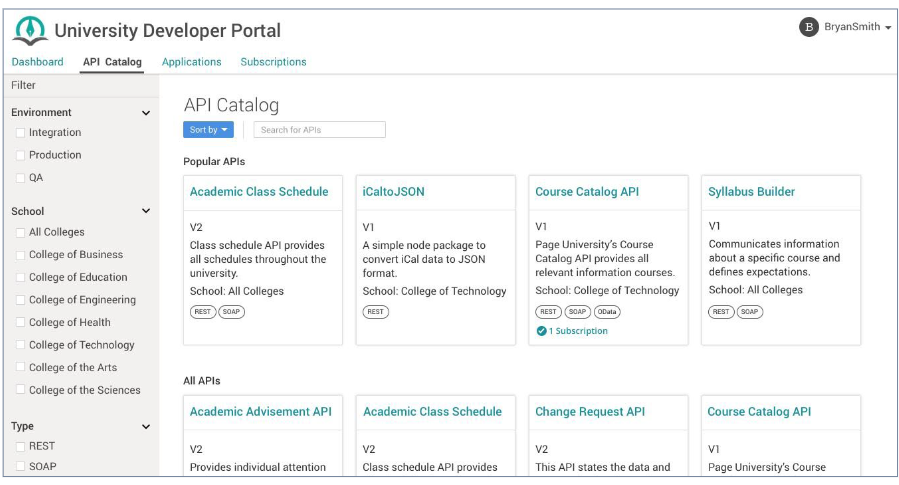Click the 'Popular APIs' section heading
Image resolution: width=899 pixels, height=485 pixels.
click(x=214, y=162)
